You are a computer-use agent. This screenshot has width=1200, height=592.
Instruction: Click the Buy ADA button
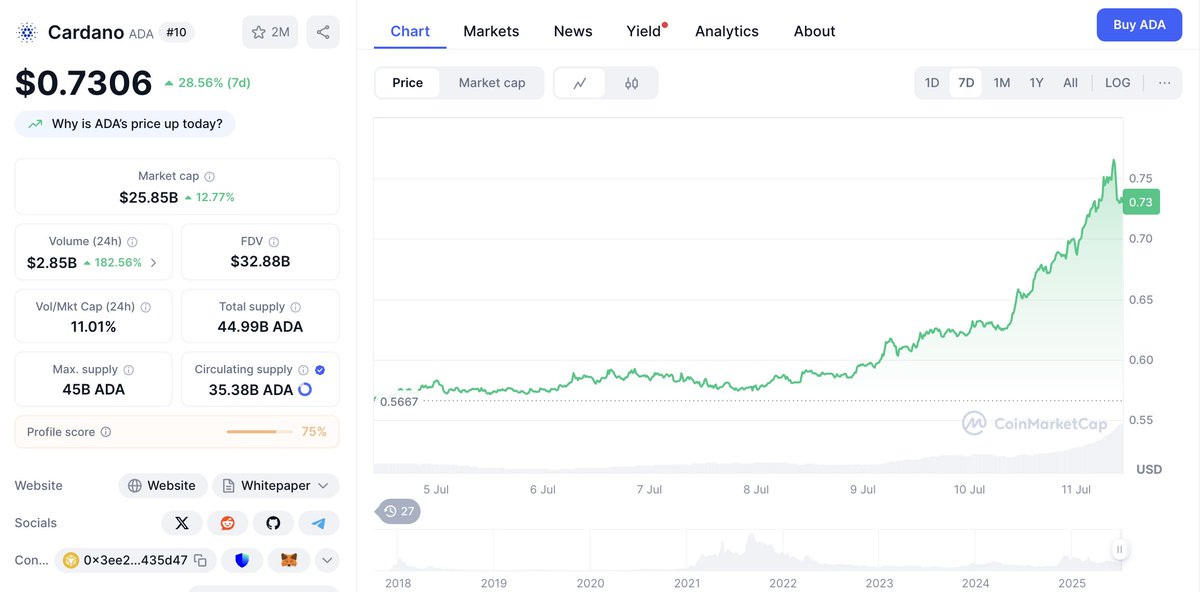coord(1139,25)
